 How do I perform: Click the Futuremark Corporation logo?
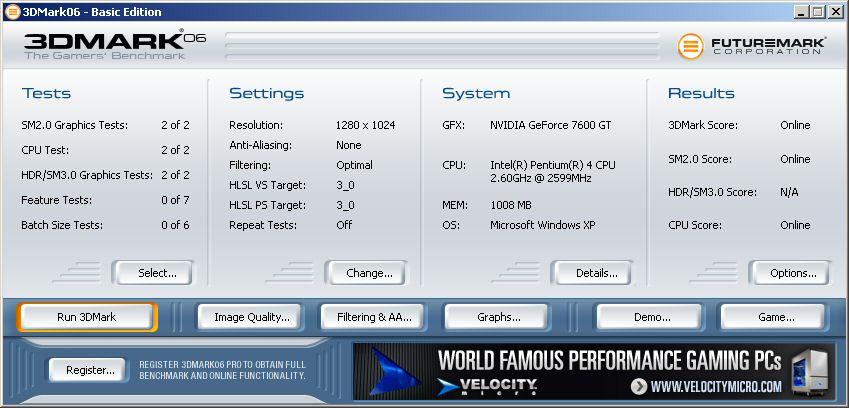752,46
